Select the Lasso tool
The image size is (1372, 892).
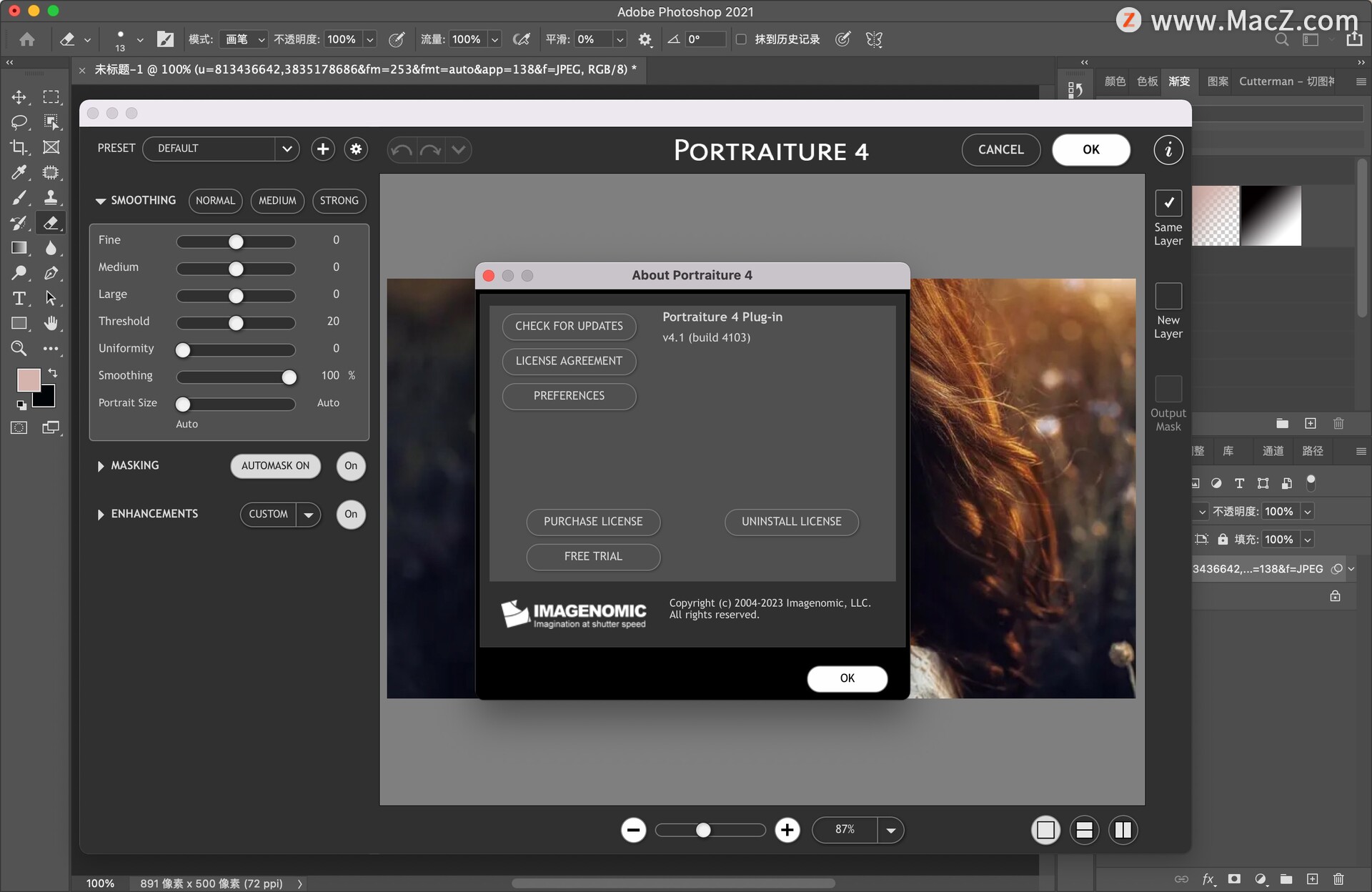(x=19, y=122)
